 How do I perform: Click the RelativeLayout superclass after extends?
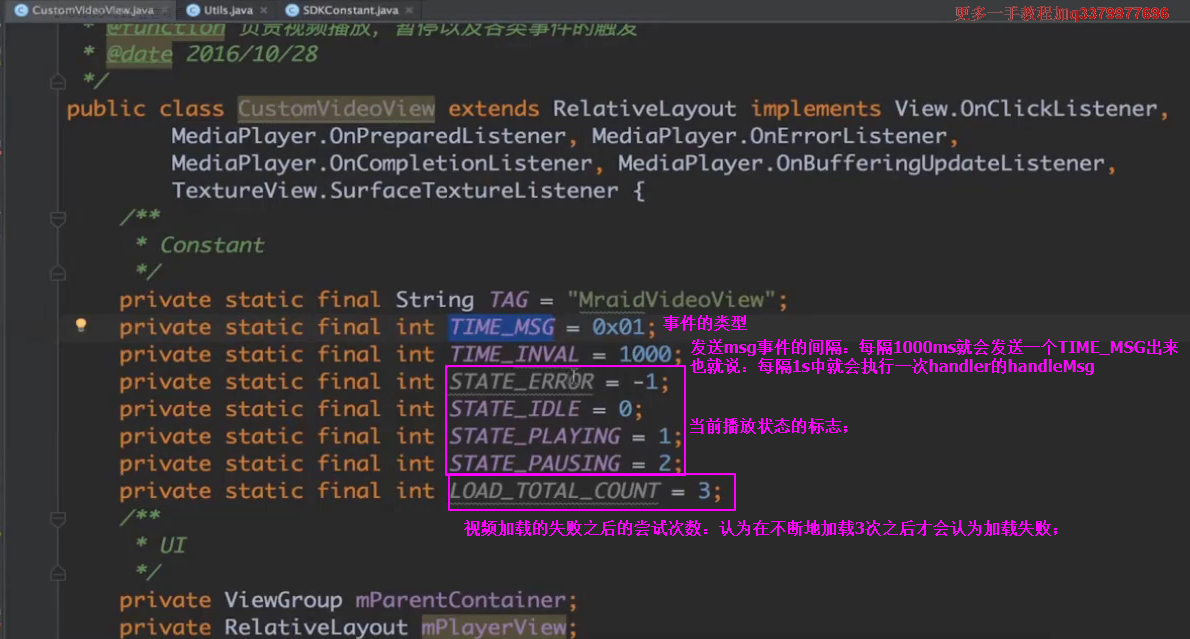[x=644, y=109]
